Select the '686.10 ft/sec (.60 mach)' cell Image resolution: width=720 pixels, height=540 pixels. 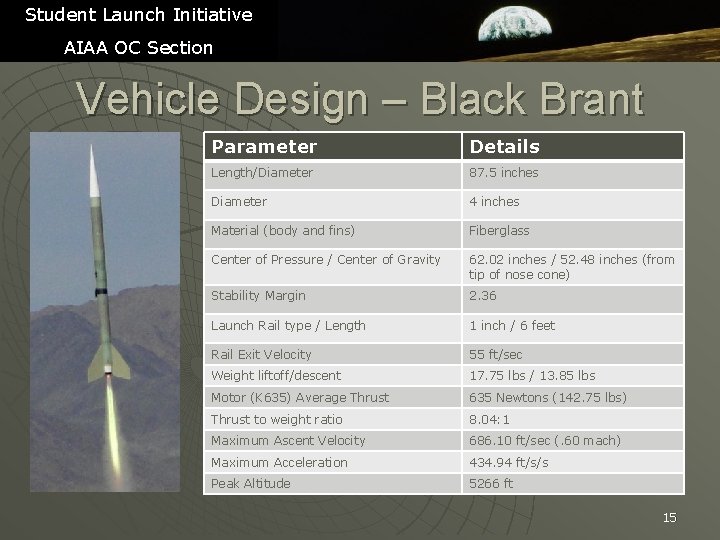(x=573, y=440)
